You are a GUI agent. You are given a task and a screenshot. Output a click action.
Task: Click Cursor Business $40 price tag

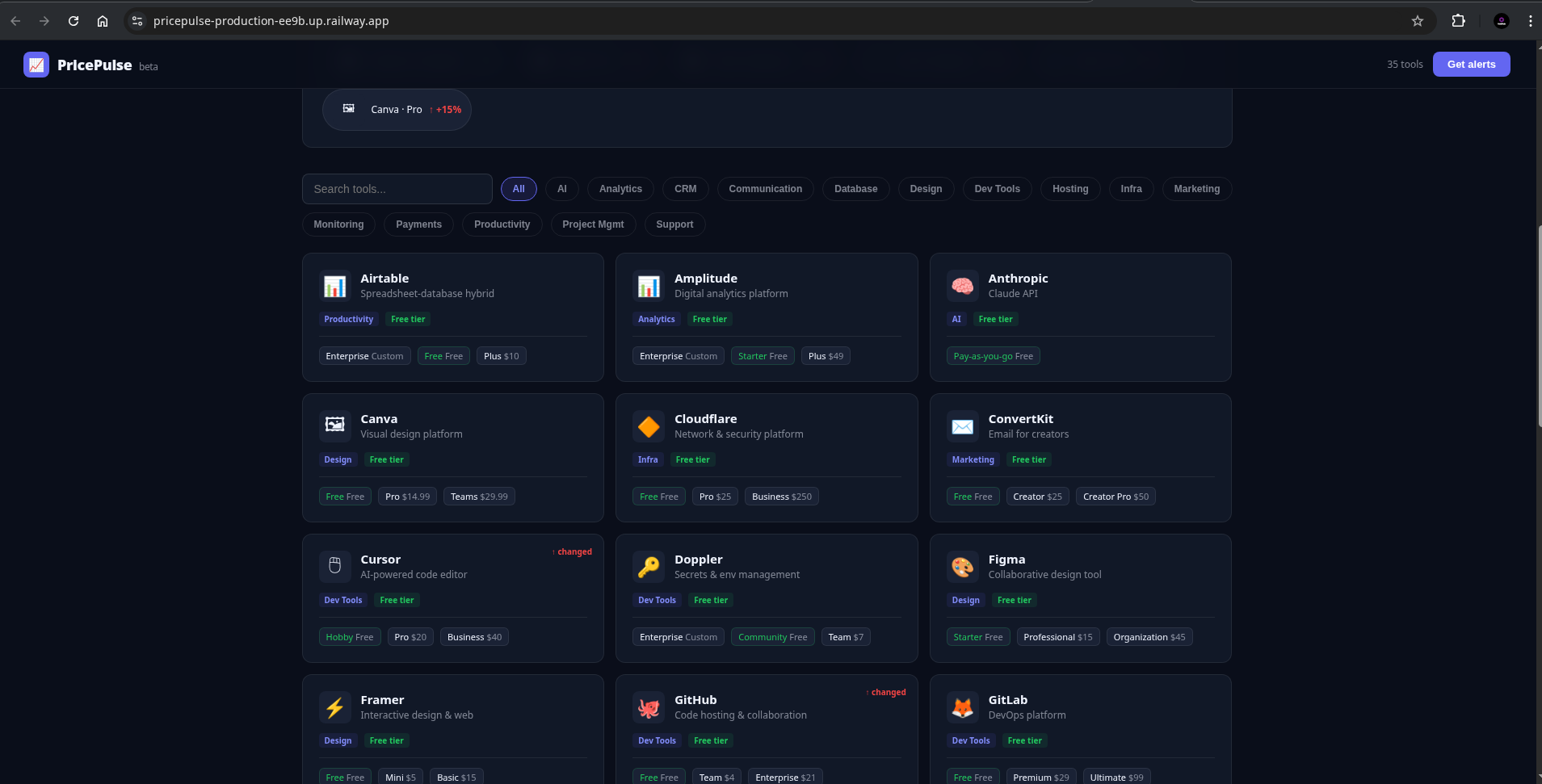click(x=474, y=637)
